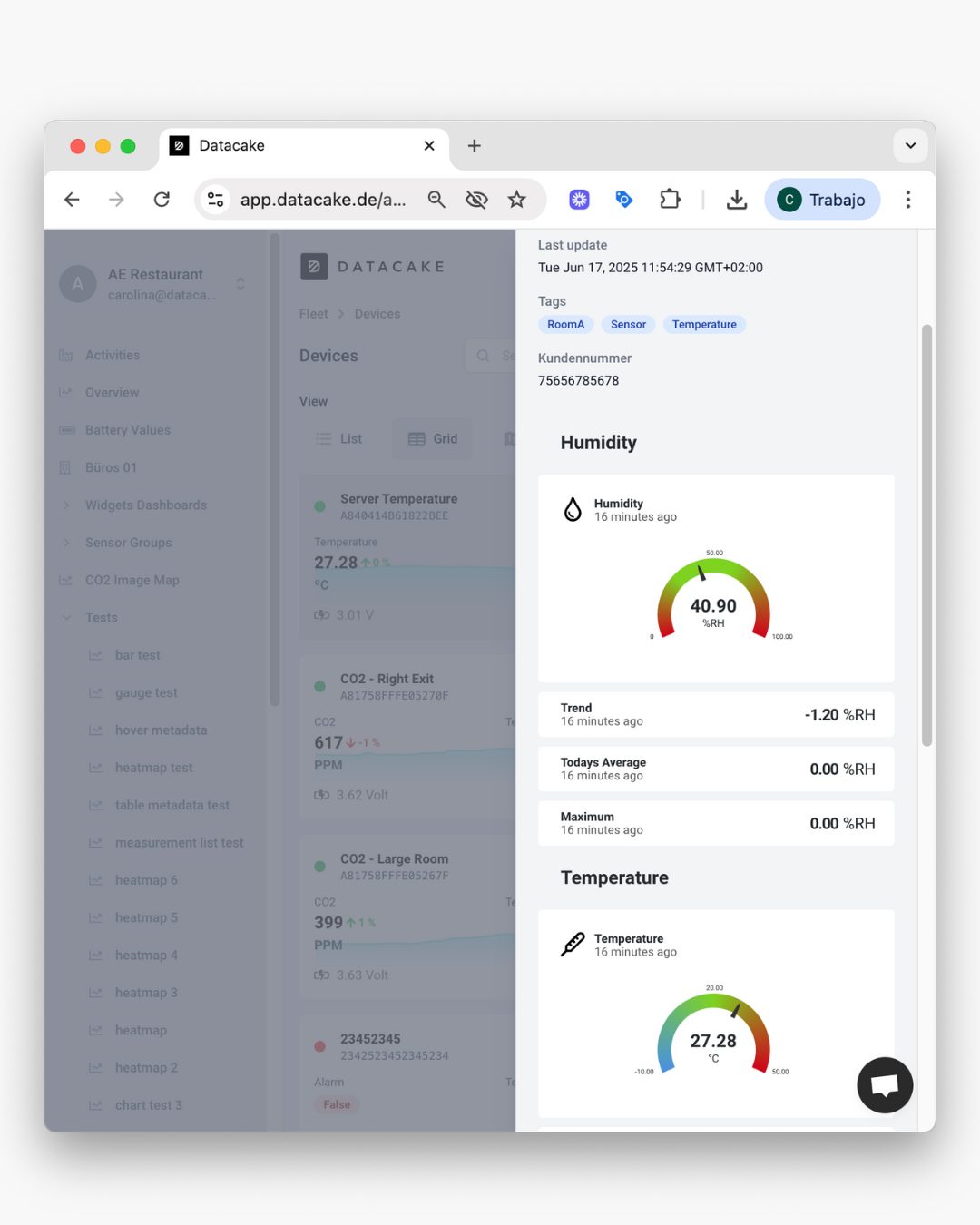The width and height of the screenshot is (980, 1225).
Task: Click the temperature gauge showing 27.28
Action: [714, 1034]
